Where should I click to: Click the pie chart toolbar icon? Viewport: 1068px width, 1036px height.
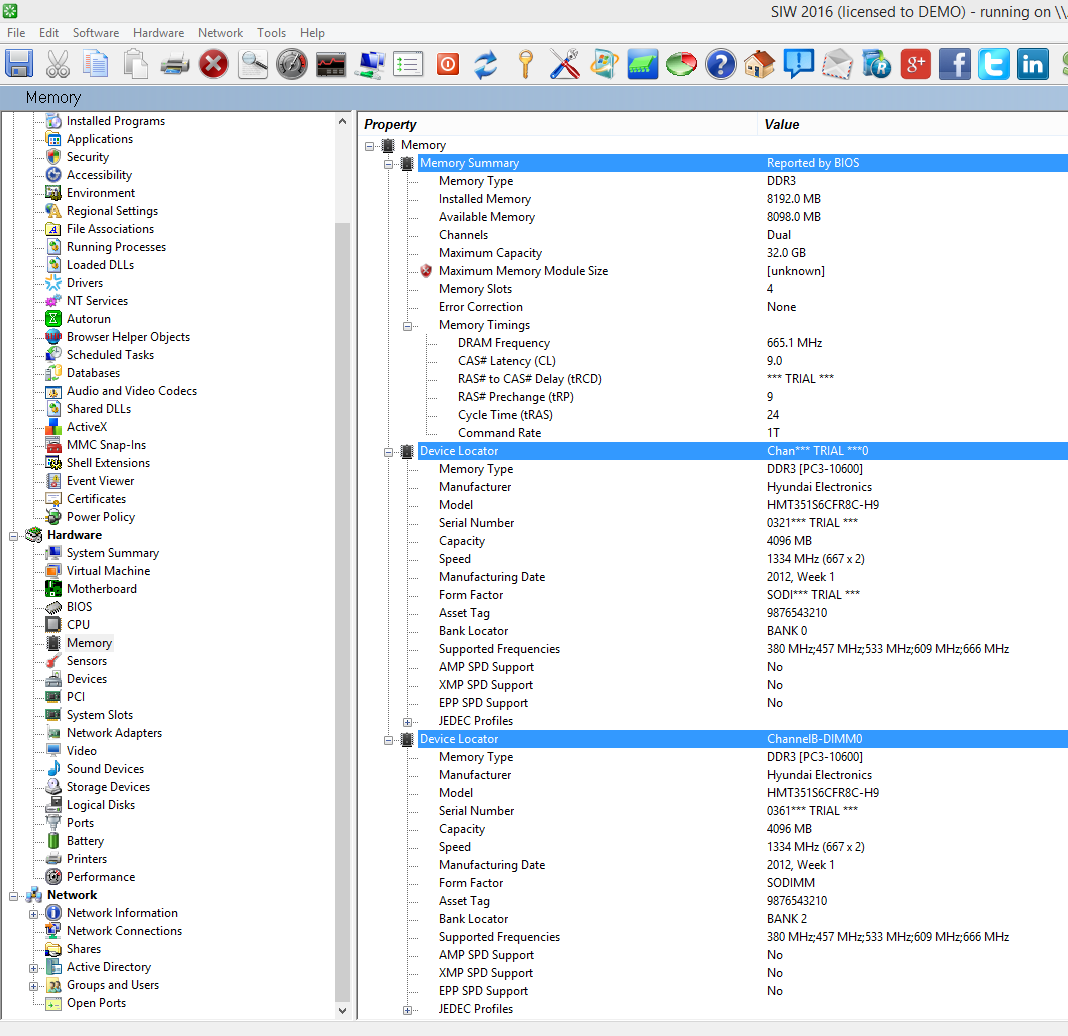[681, 64]
